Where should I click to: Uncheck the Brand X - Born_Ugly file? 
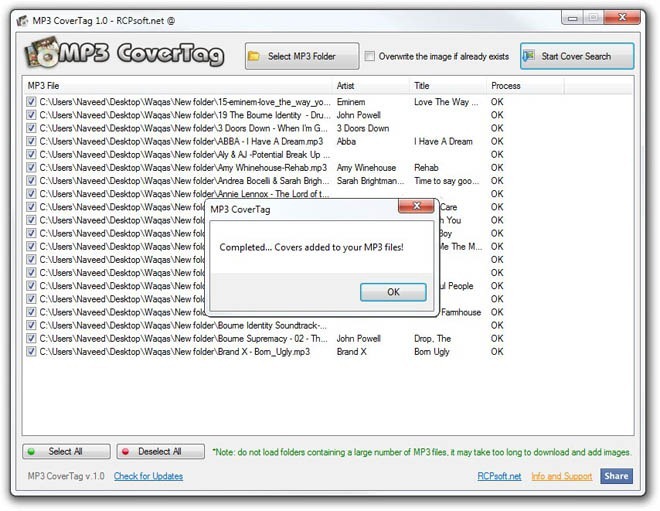(31, 351)
